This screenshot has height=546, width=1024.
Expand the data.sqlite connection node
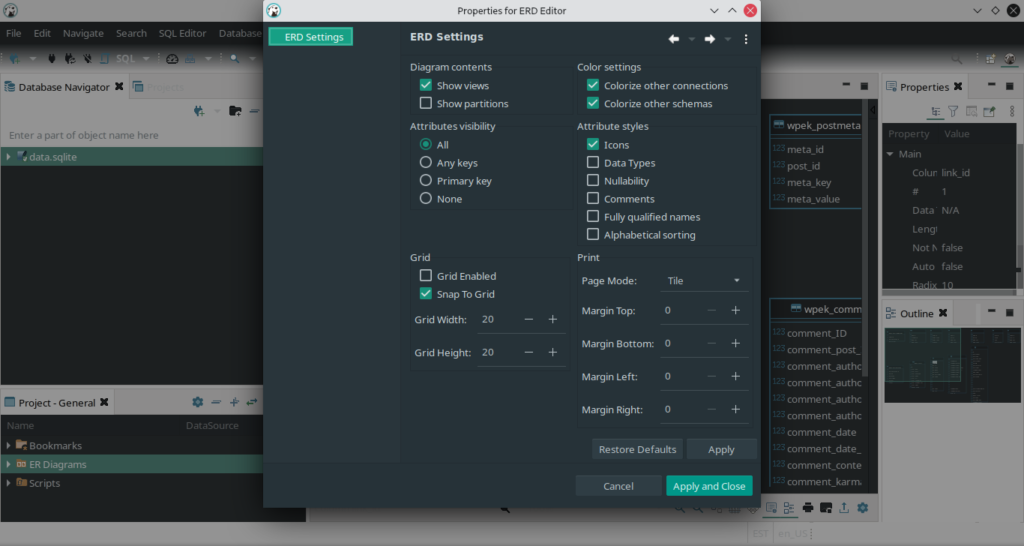tap(8, 157)
